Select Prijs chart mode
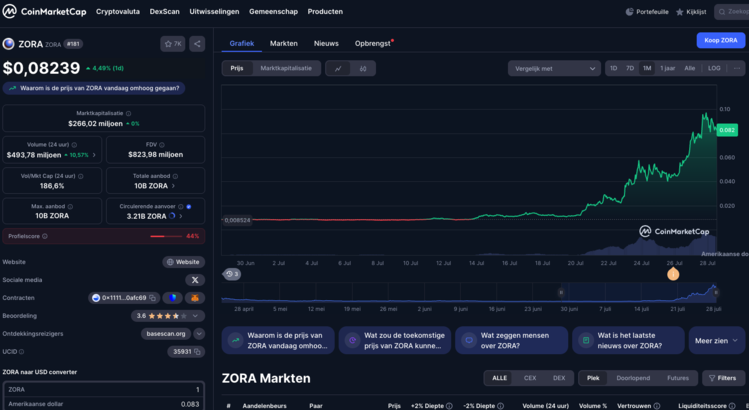 click(237, 68)
